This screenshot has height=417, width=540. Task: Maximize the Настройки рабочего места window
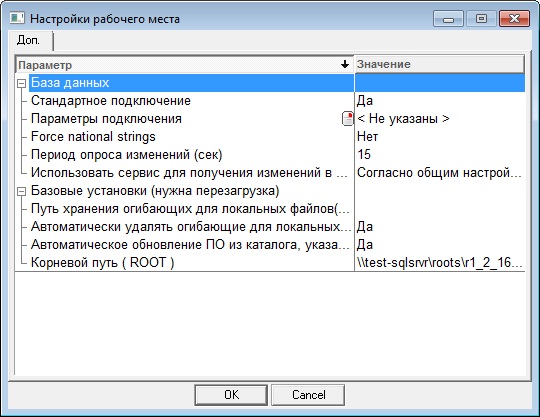point(481,19)
